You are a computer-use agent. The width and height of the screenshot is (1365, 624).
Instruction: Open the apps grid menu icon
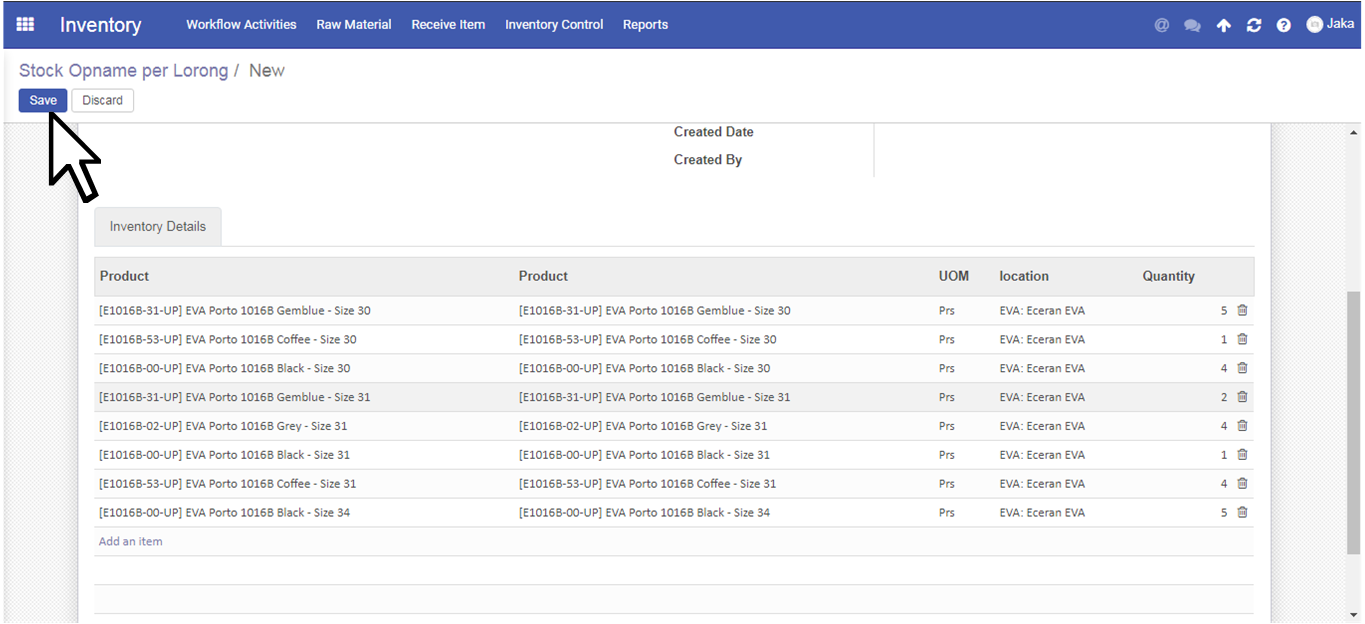25,25
